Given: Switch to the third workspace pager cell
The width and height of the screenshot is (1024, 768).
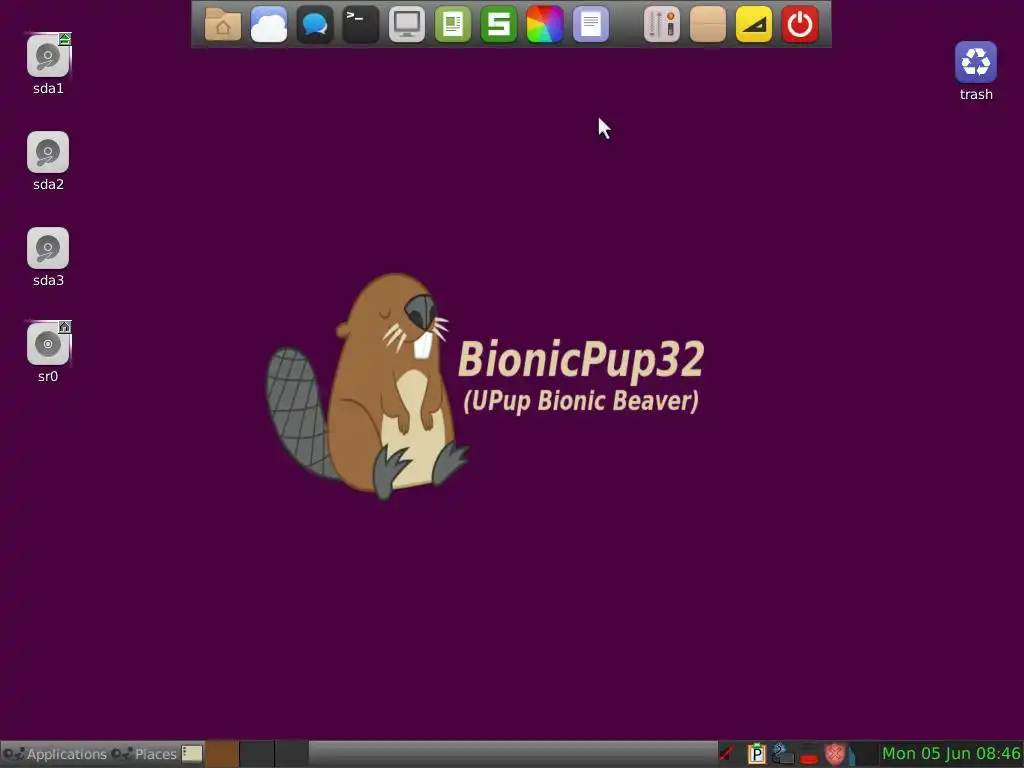Looking at the screenshot, I should coord(291,754).
